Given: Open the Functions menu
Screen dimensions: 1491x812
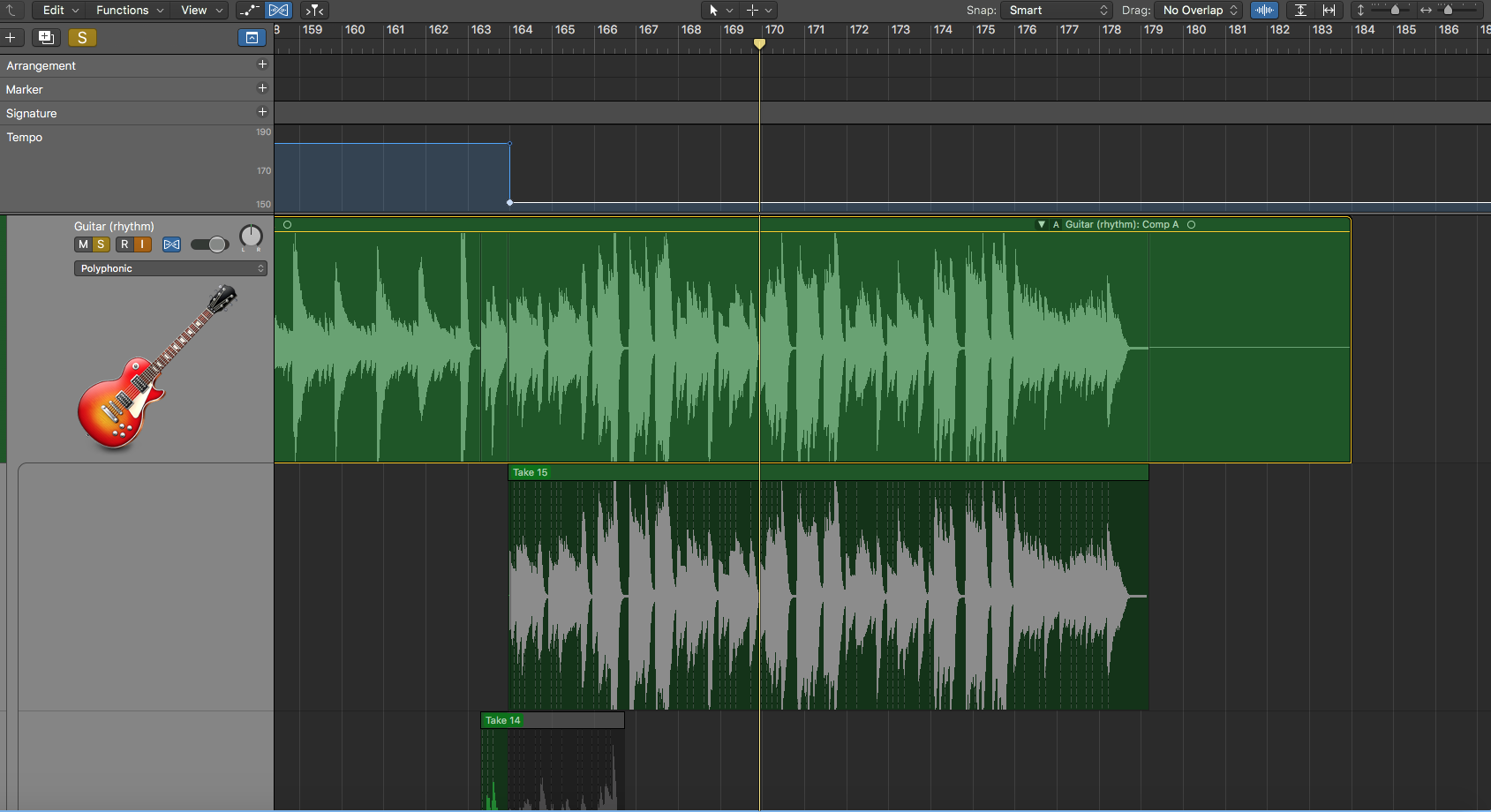Looking at the screenshot, I should [130, 10].
